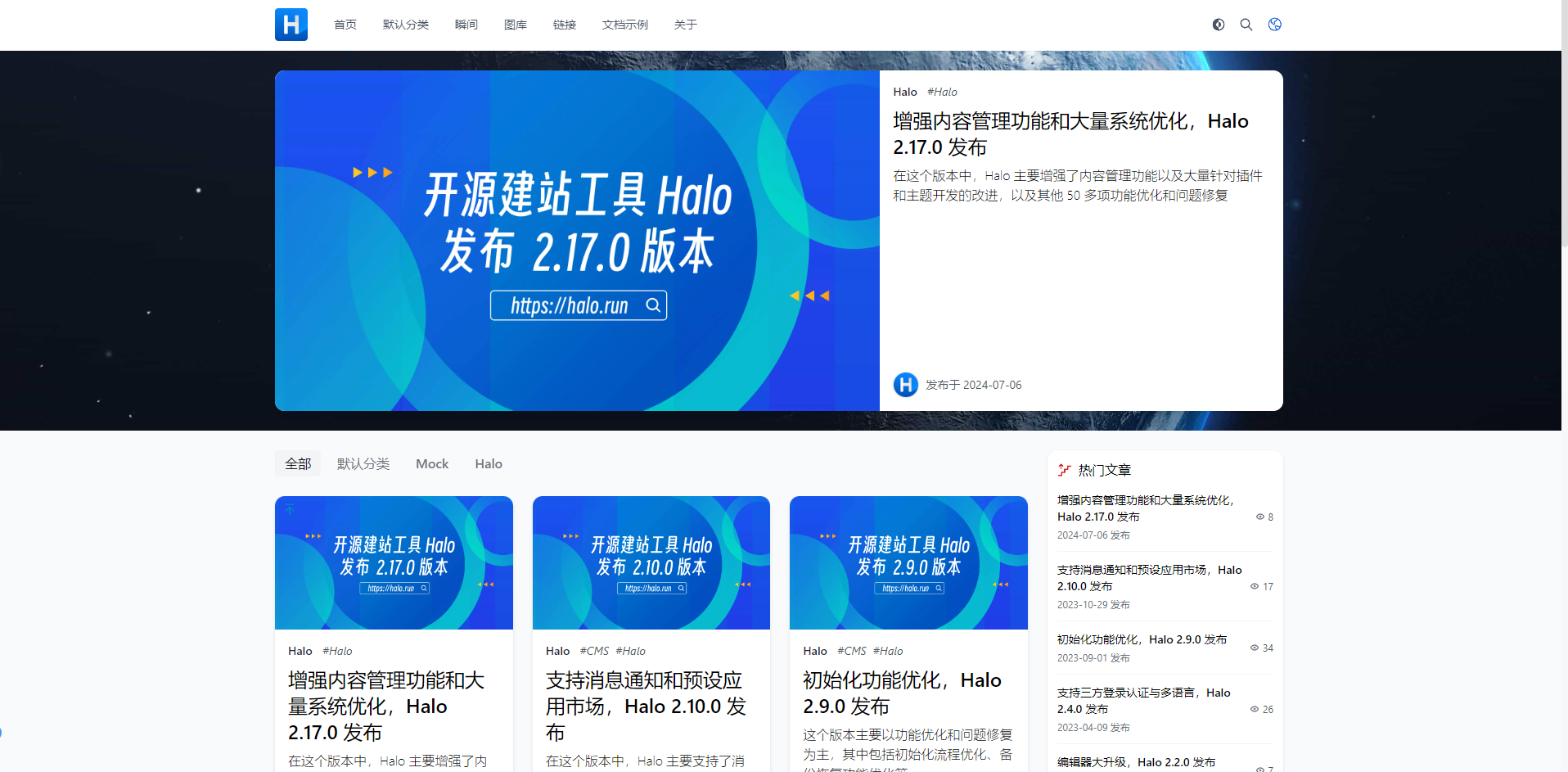Screen dimensions: 1568x772
Task: Click #Halo tag on 2.9.0 card
Action: click(888, 651)
